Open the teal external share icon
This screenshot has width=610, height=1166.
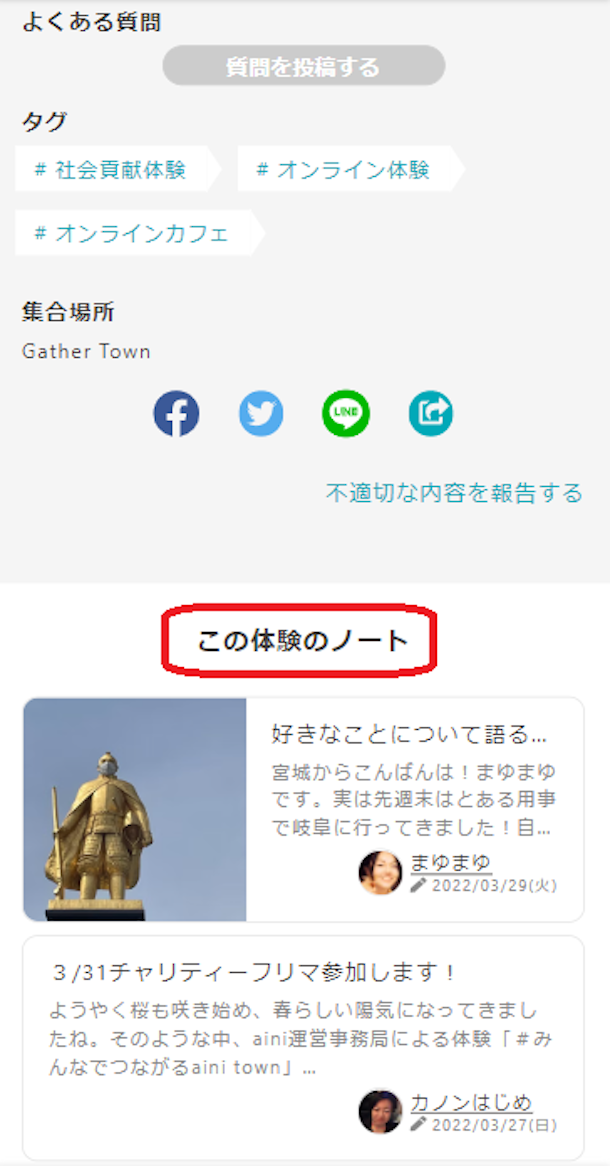[x=431, y=413]
